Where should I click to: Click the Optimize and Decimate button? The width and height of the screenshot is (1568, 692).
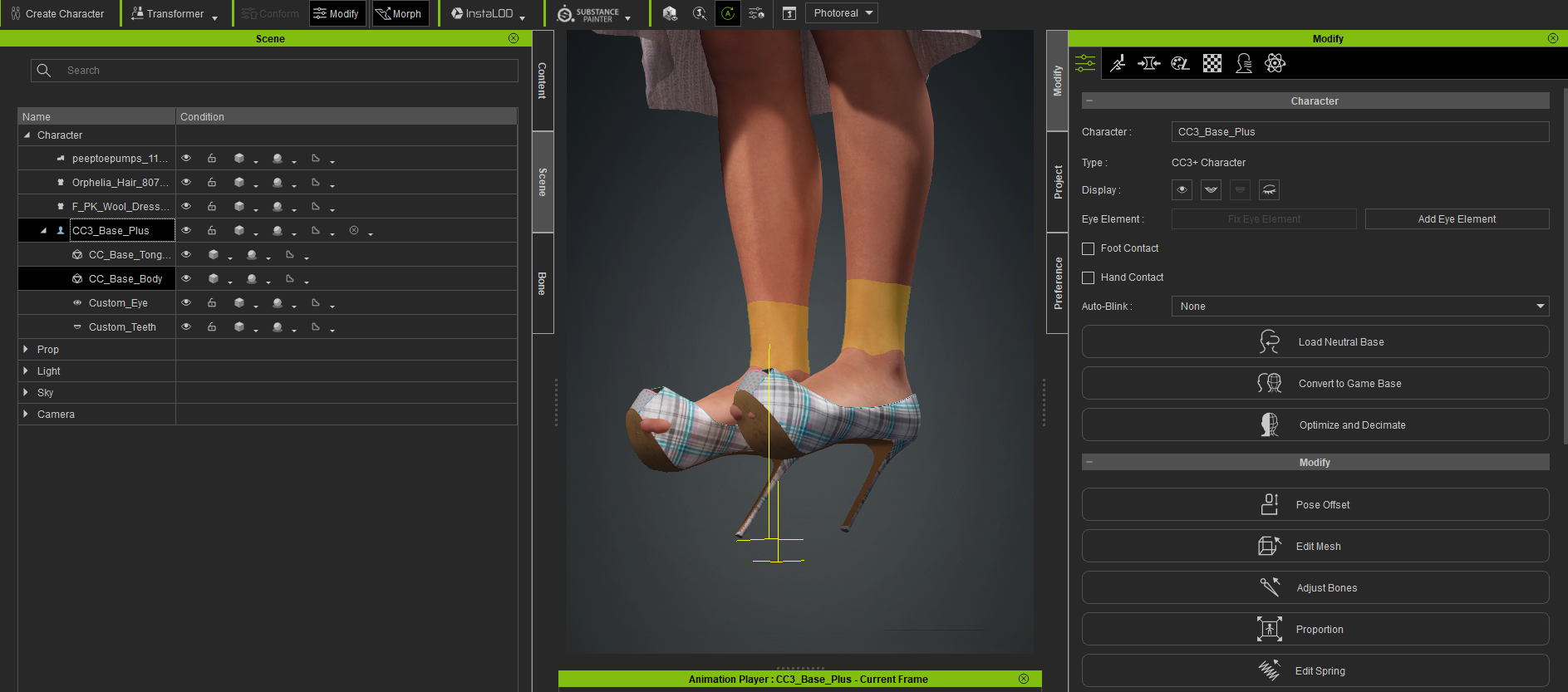coord(1315,425)
